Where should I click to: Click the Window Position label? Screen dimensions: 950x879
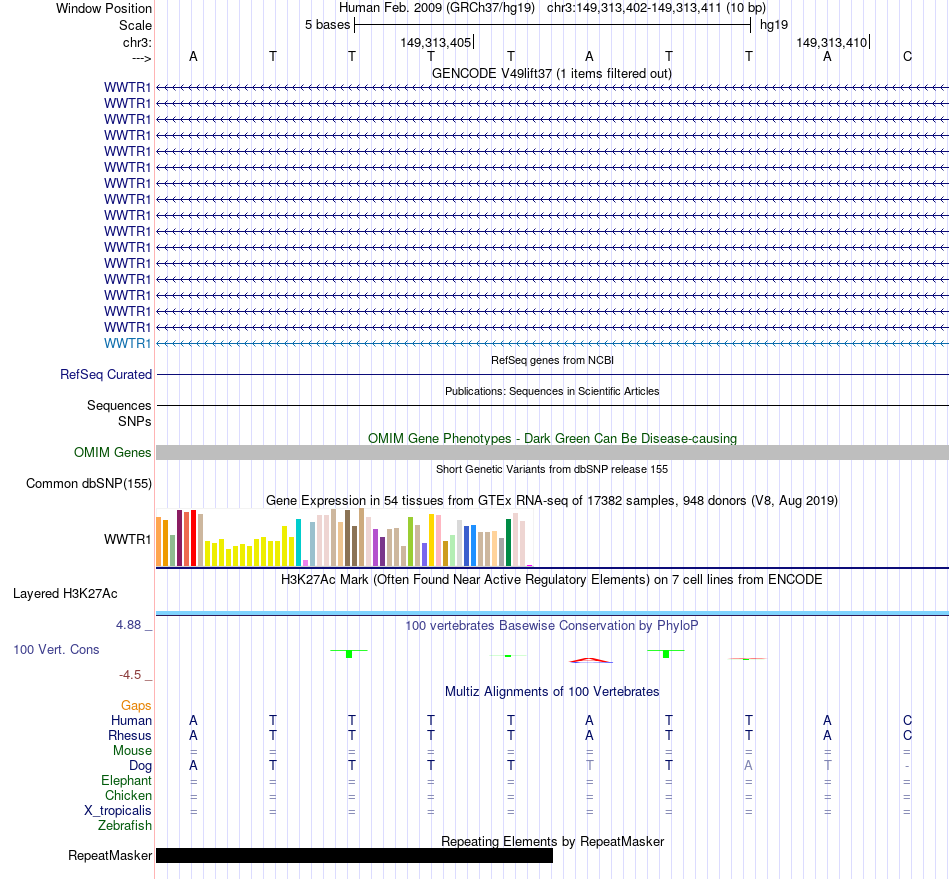(104, 8)
